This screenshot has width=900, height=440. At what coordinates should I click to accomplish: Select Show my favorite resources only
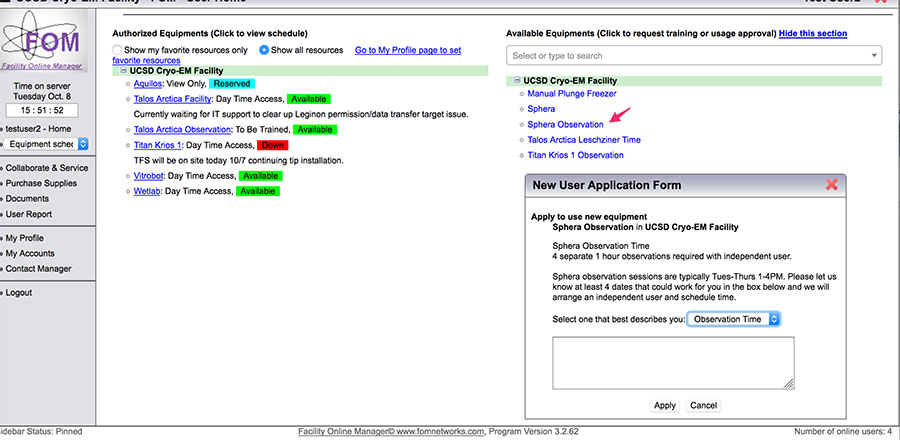pos(117,50)
